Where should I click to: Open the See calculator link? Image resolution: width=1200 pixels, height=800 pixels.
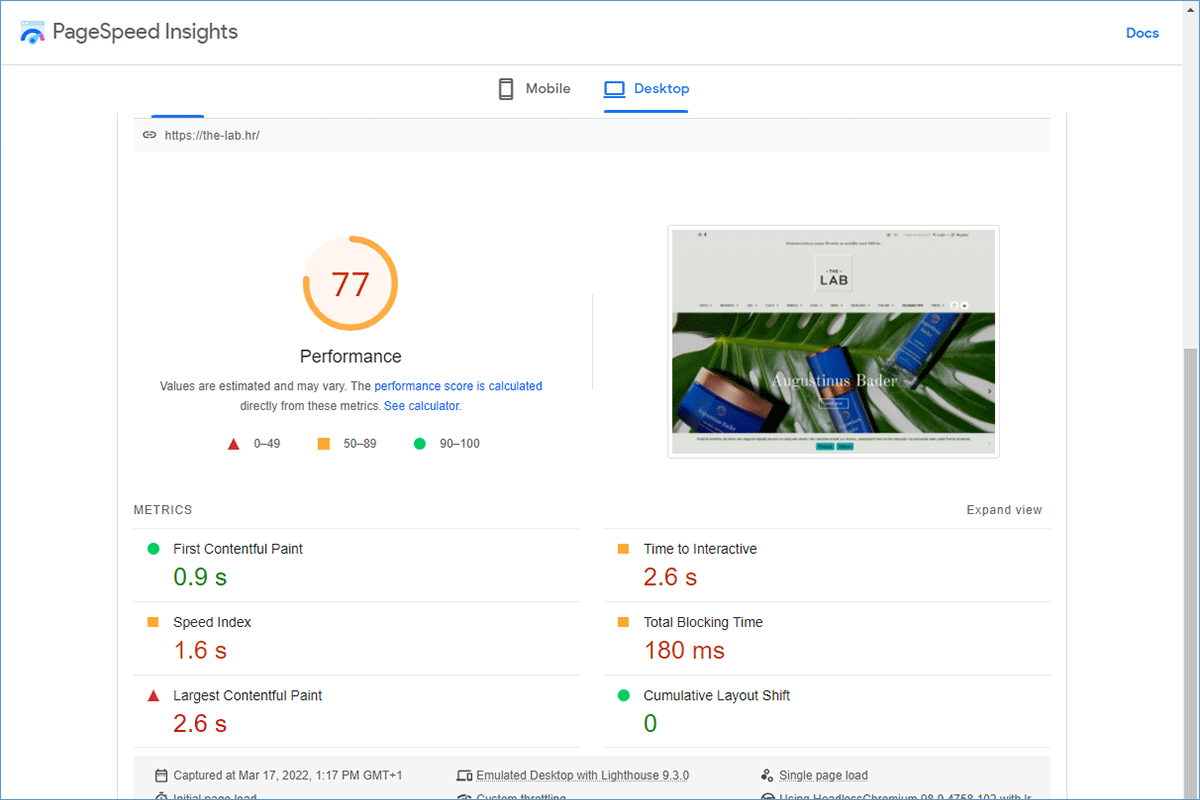421,406
